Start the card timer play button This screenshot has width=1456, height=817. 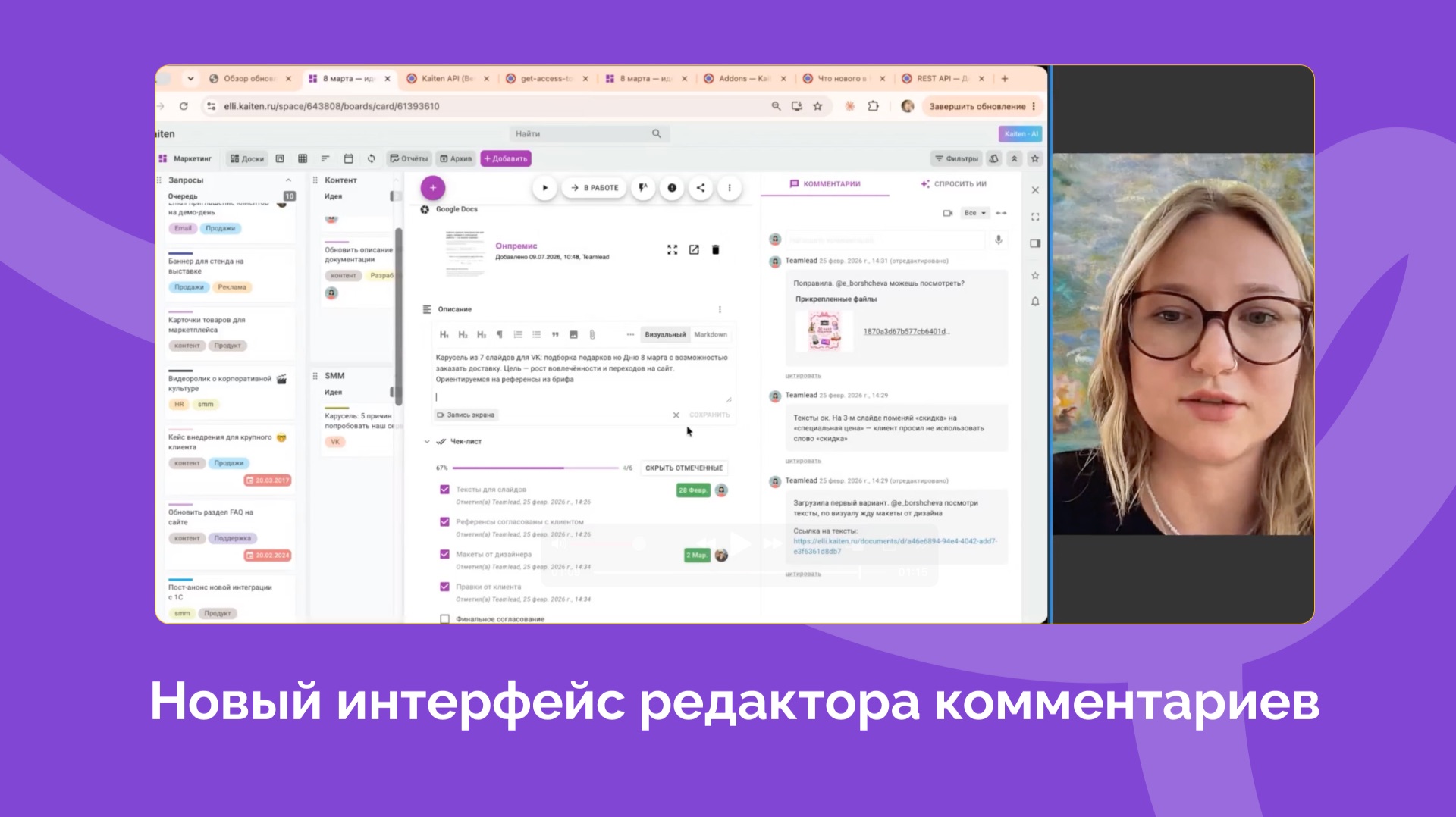544,188
